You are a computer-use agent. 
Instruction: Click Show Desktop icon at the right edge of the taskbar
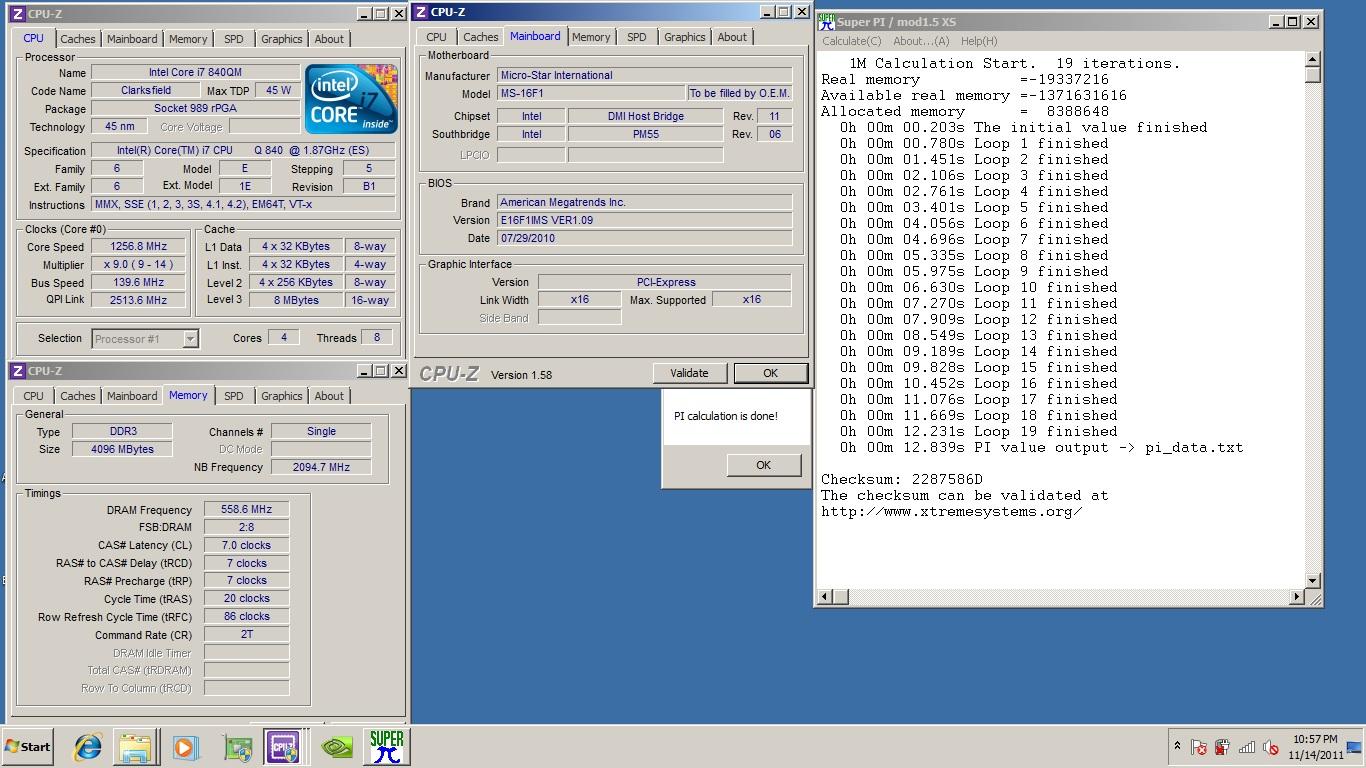click(x=1356, y=746)
